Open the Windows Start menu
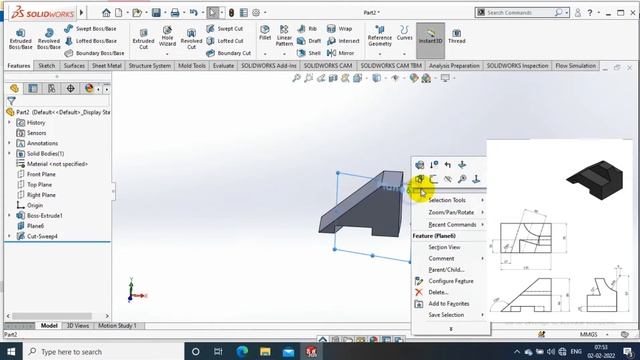The height and width of the screenshot is (360, 640). tap(11, 351)
